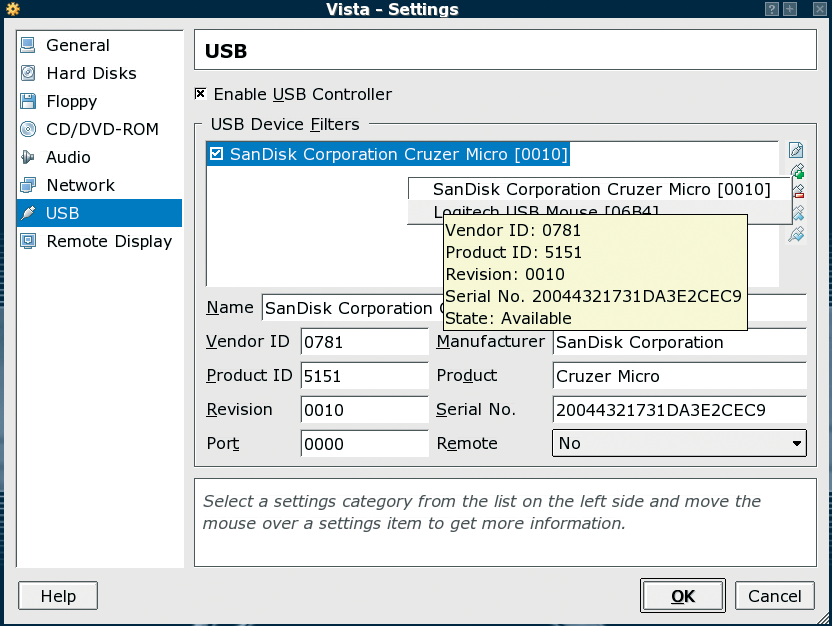Click the Maximize window button in title bar
This screenshot has width=832, height=626.
pos(790,8)
